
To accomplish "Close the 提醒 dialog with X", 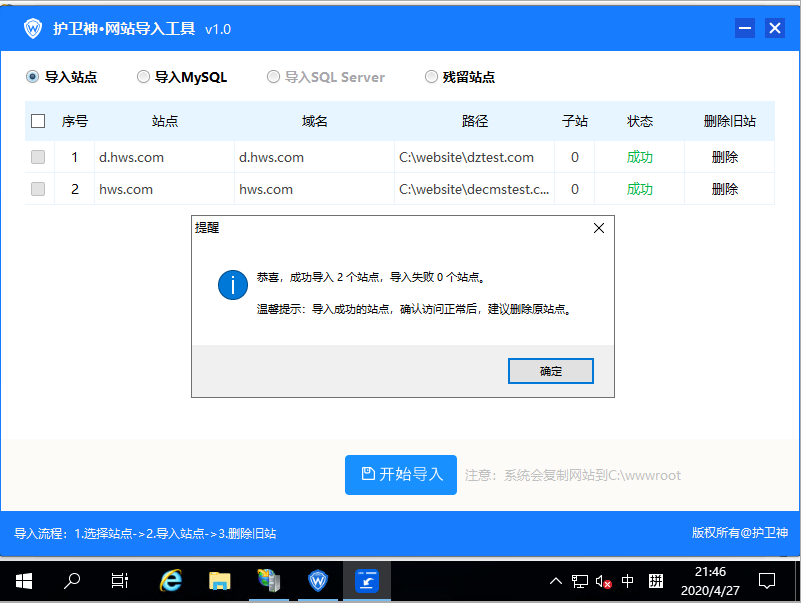I will pos(599,228).
